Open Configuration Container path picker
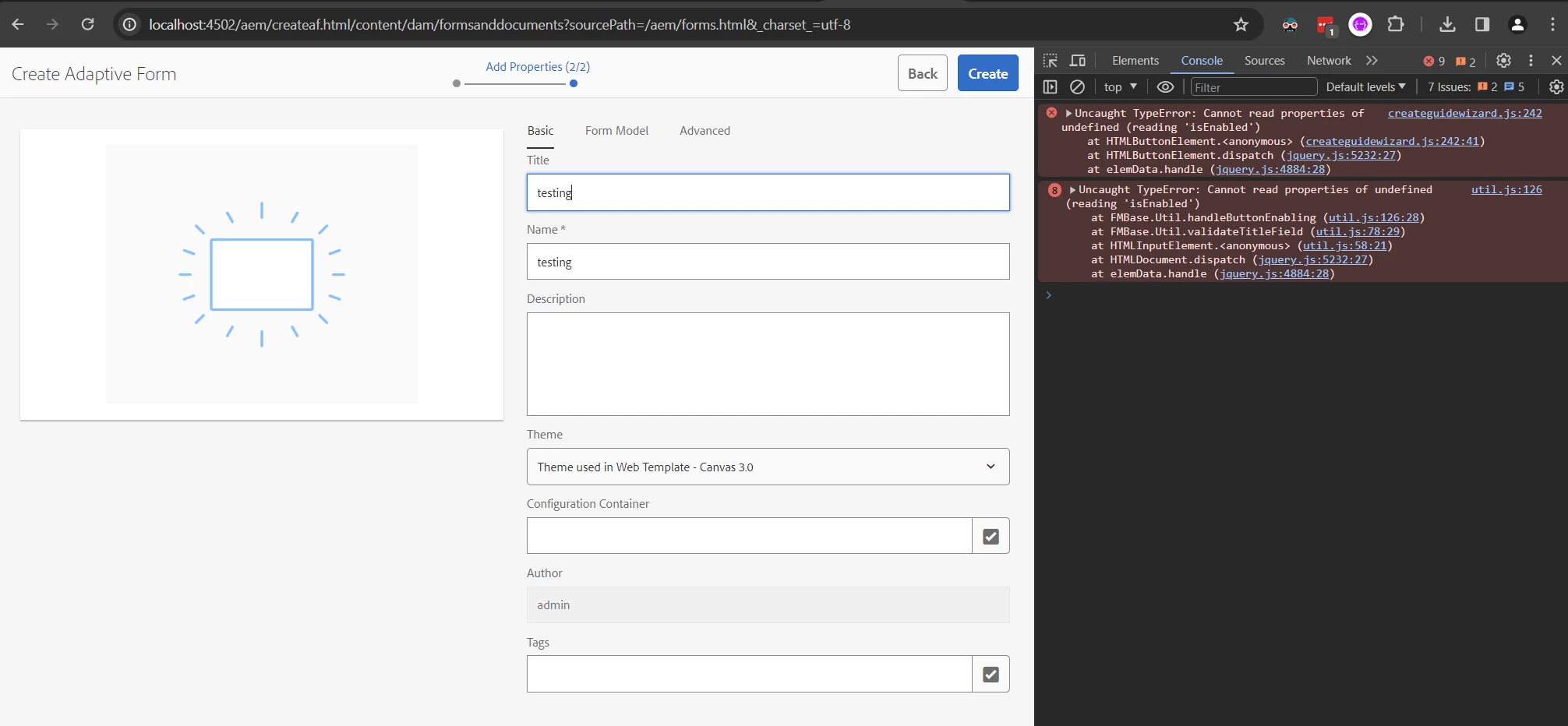The width and height of the screenshot is (1568, 726). (x=991, y=536)
